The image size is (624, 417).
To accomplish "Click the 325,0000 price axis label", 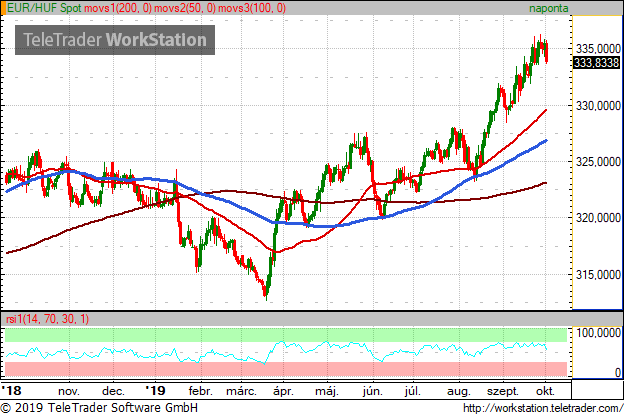I will (x=598, y=162).
